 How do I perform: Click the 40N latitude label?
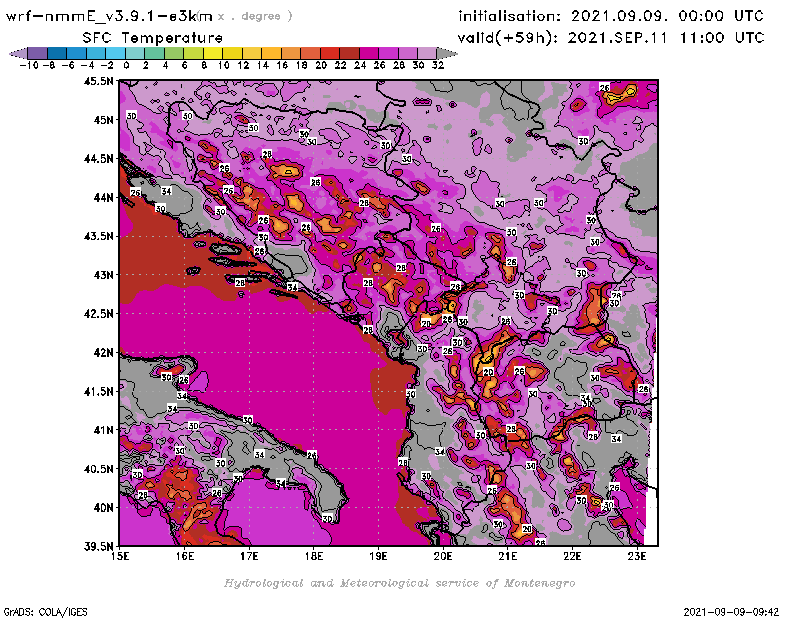point(103,508)
